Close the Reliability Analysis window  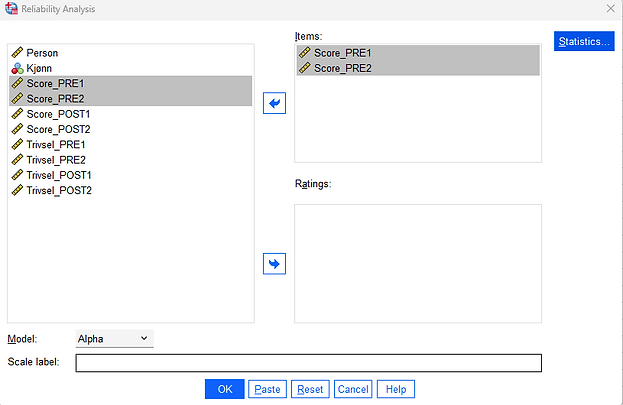pos(611,8)
